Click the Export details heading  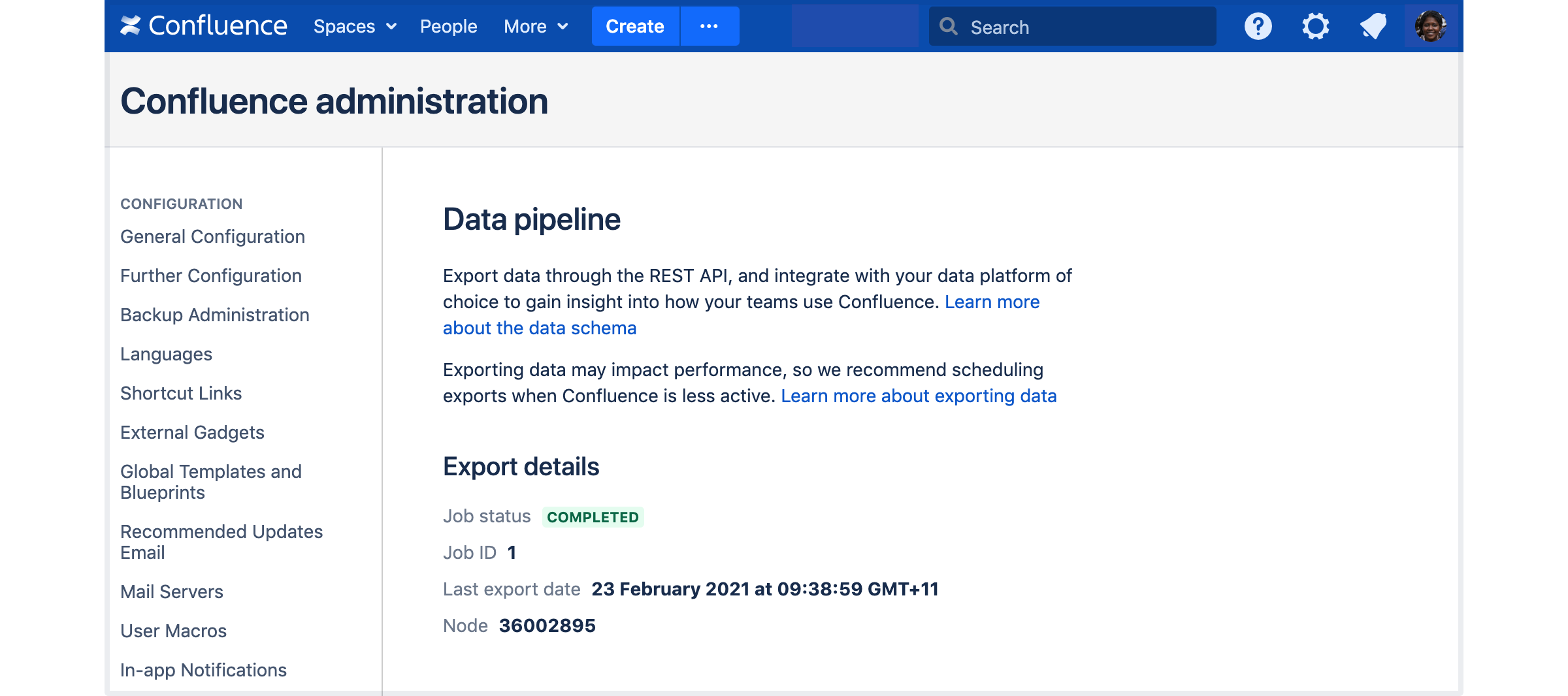(x=521, y=467)
